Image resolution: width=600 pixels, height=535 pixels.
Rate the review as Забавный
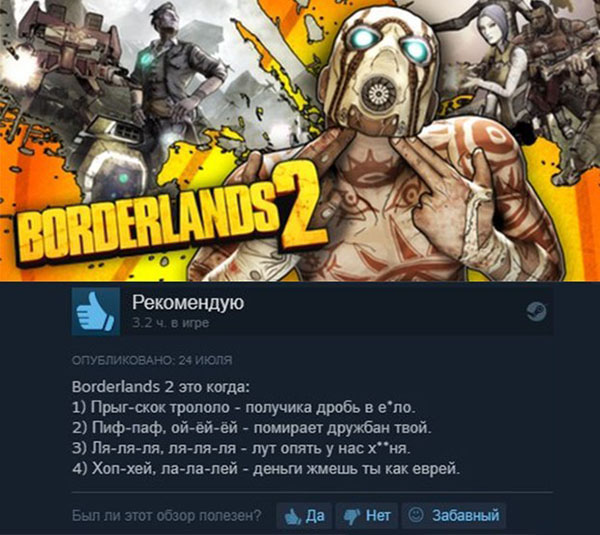[454, 516]
